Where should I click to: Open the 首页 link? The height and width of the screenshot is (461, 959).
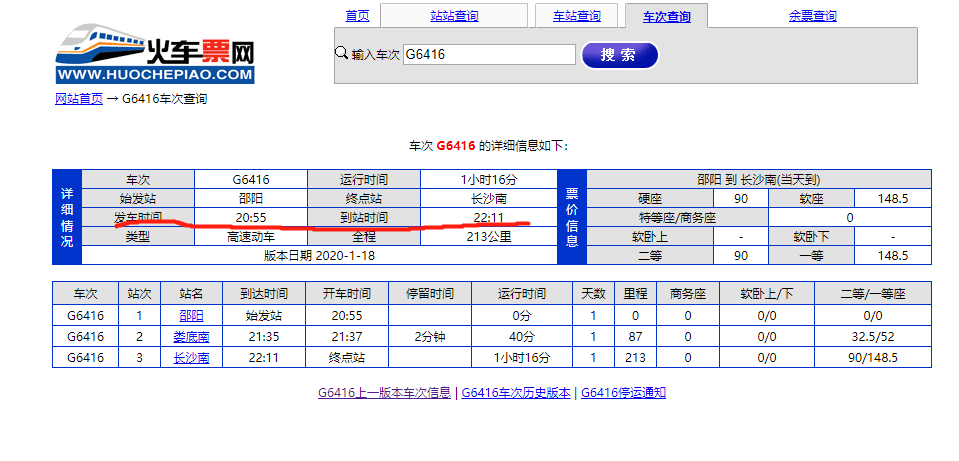pos(357,16)
